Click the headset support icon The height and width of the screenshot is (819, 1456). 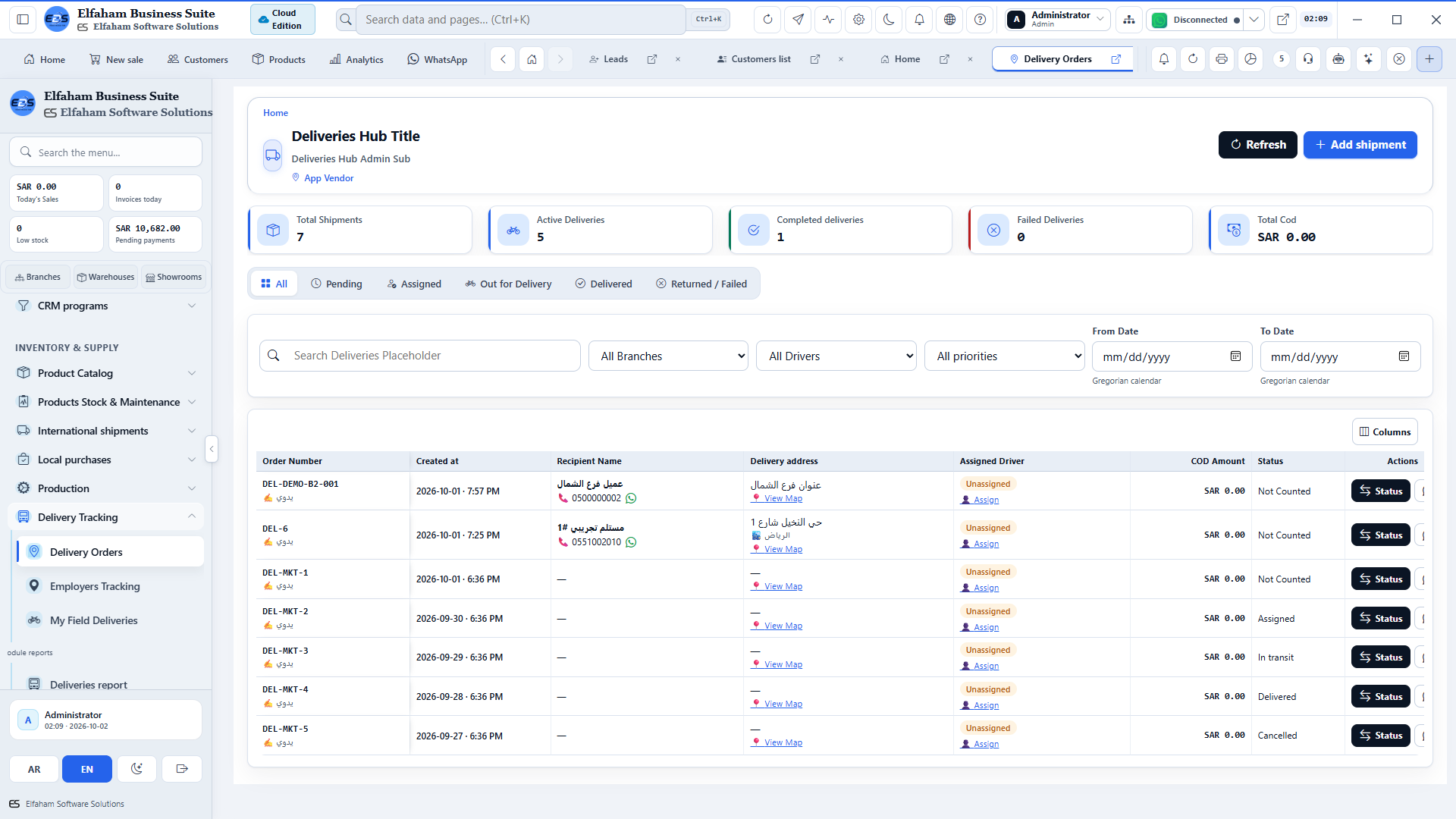click(x=1308, y=59)
